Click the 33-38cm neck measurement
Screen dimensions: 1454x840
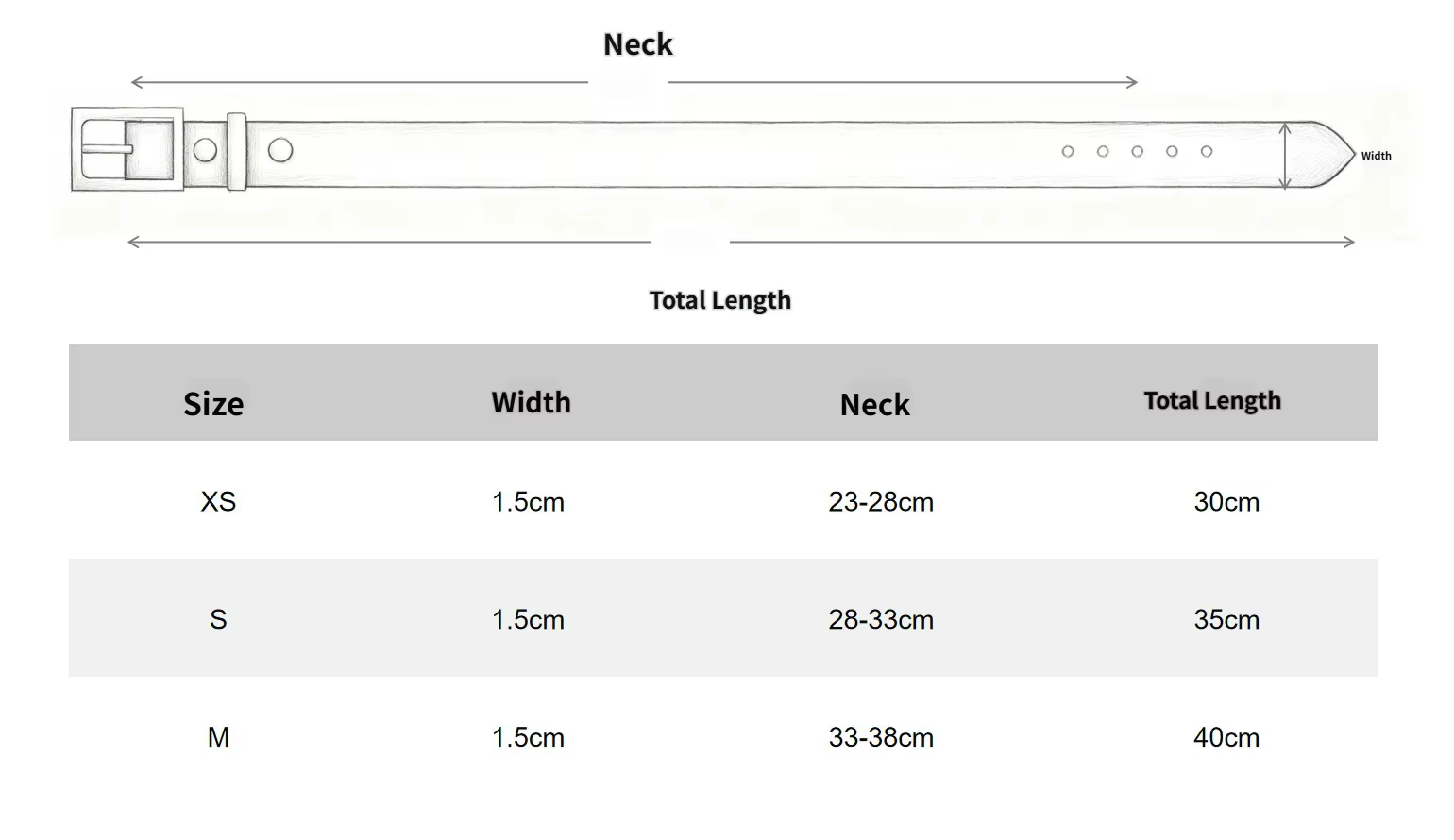point(881,737)
